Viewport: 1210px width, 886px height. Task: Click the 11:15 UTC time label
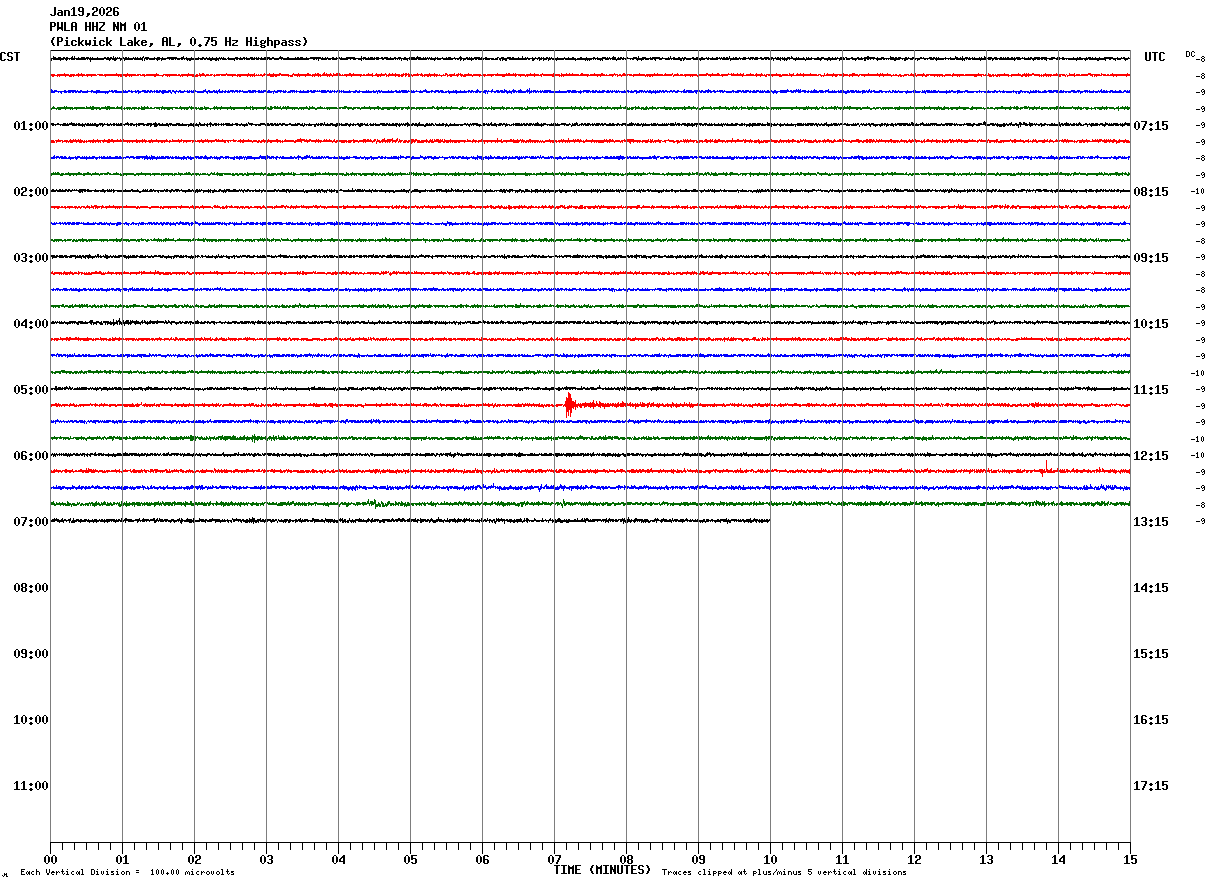pyautogui.click(x=1151, y=390)
